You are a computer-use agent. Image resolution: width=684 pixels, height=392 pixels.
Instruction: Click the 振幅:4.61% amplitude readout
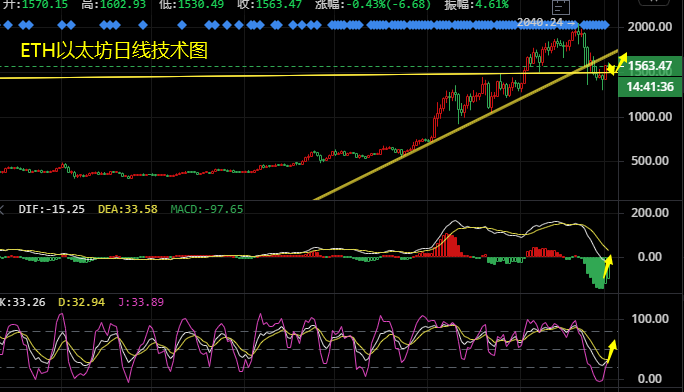click(x=476, y=5)
